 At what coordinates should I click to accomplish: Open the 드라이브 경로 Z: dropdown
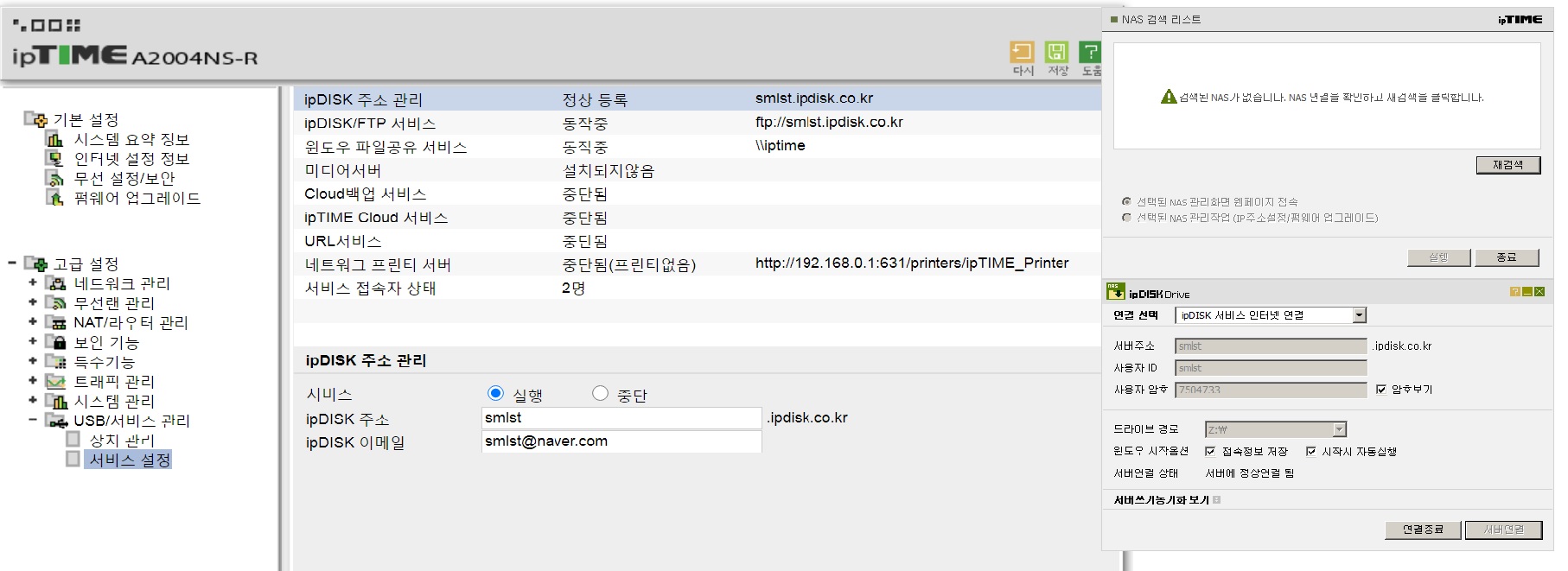[x=1340, y=429]
